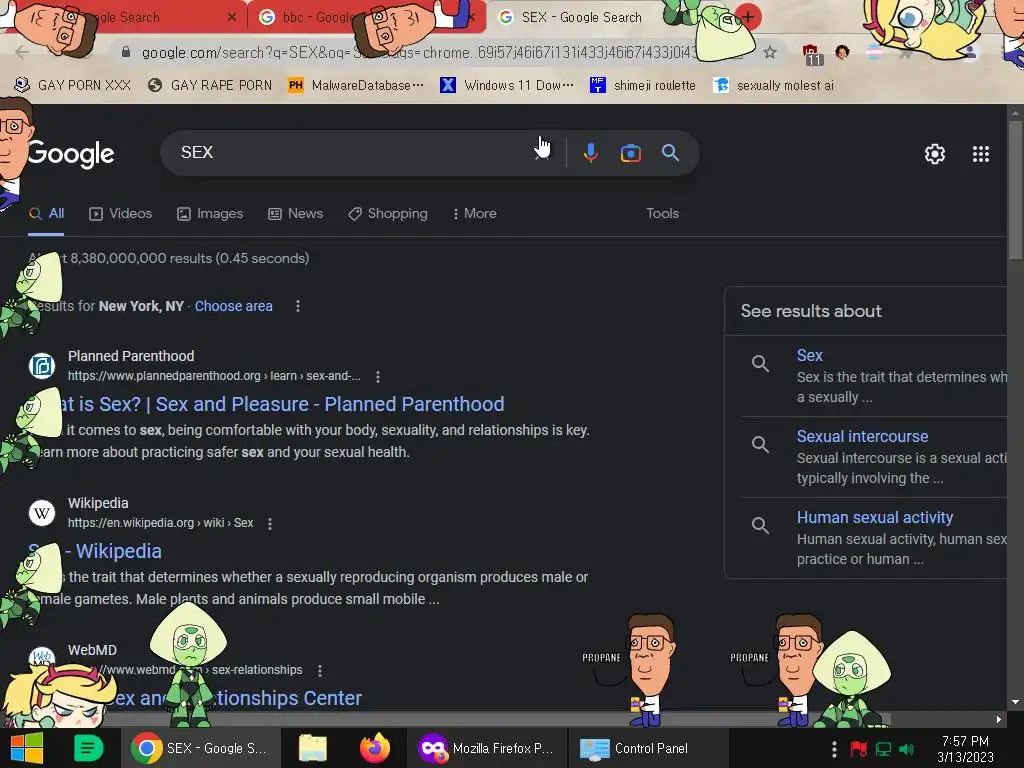Open the Sex link under See results about
1024x768 pixels.
(x=809, y=355)
